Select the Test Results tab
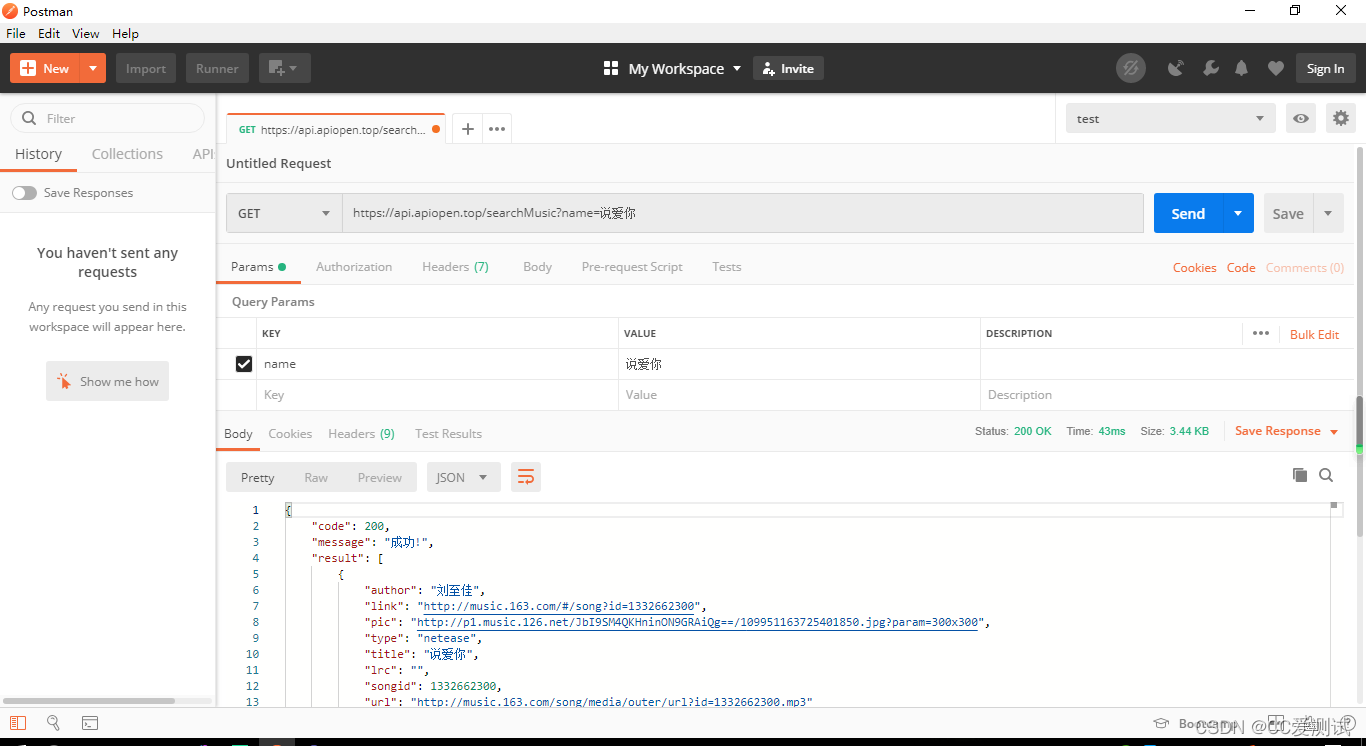 [x=448, y=434]
